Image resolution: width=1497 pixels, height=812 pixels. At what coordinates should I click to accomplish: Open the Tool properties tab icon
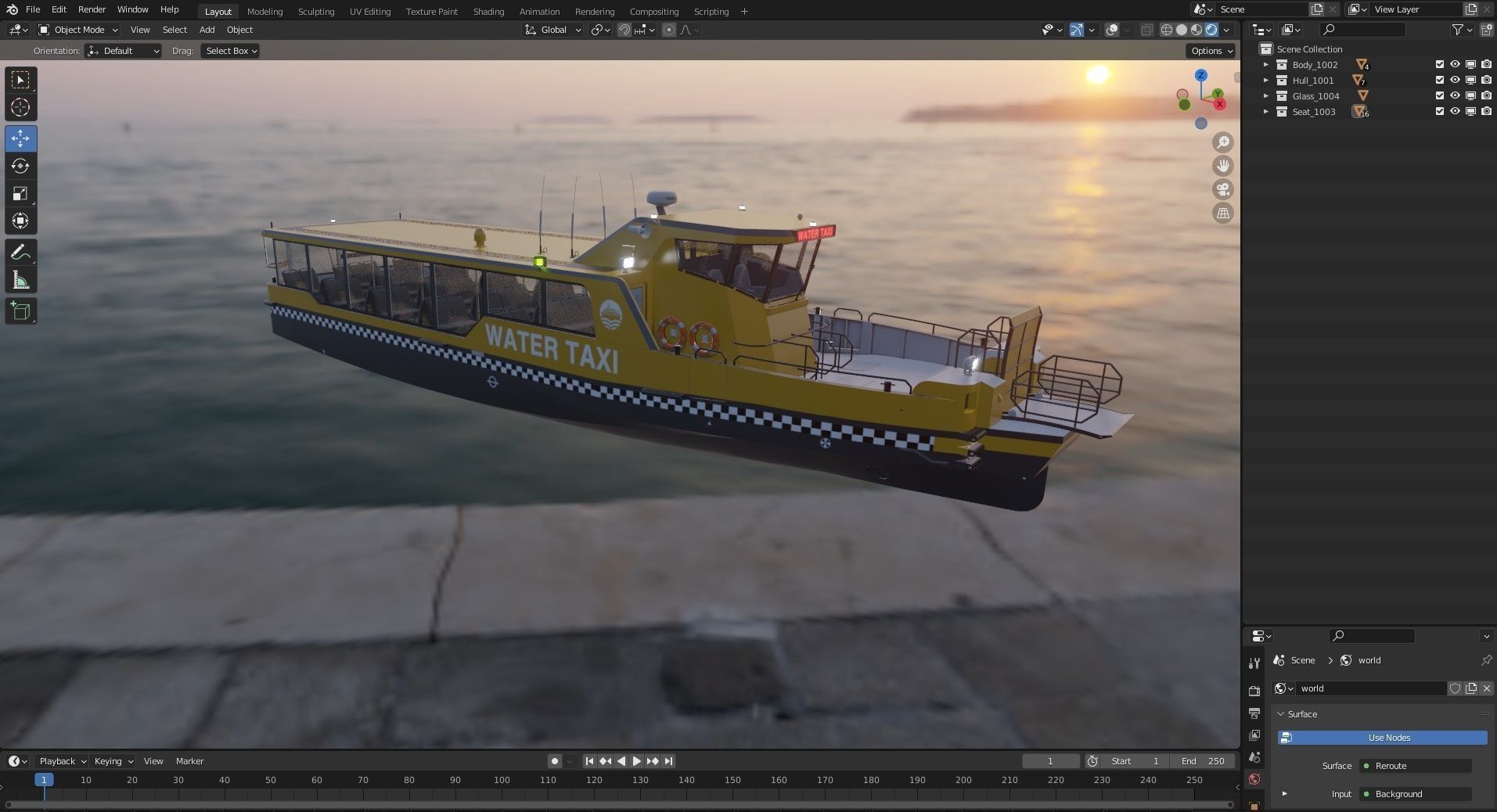(x=1254, y=663)
